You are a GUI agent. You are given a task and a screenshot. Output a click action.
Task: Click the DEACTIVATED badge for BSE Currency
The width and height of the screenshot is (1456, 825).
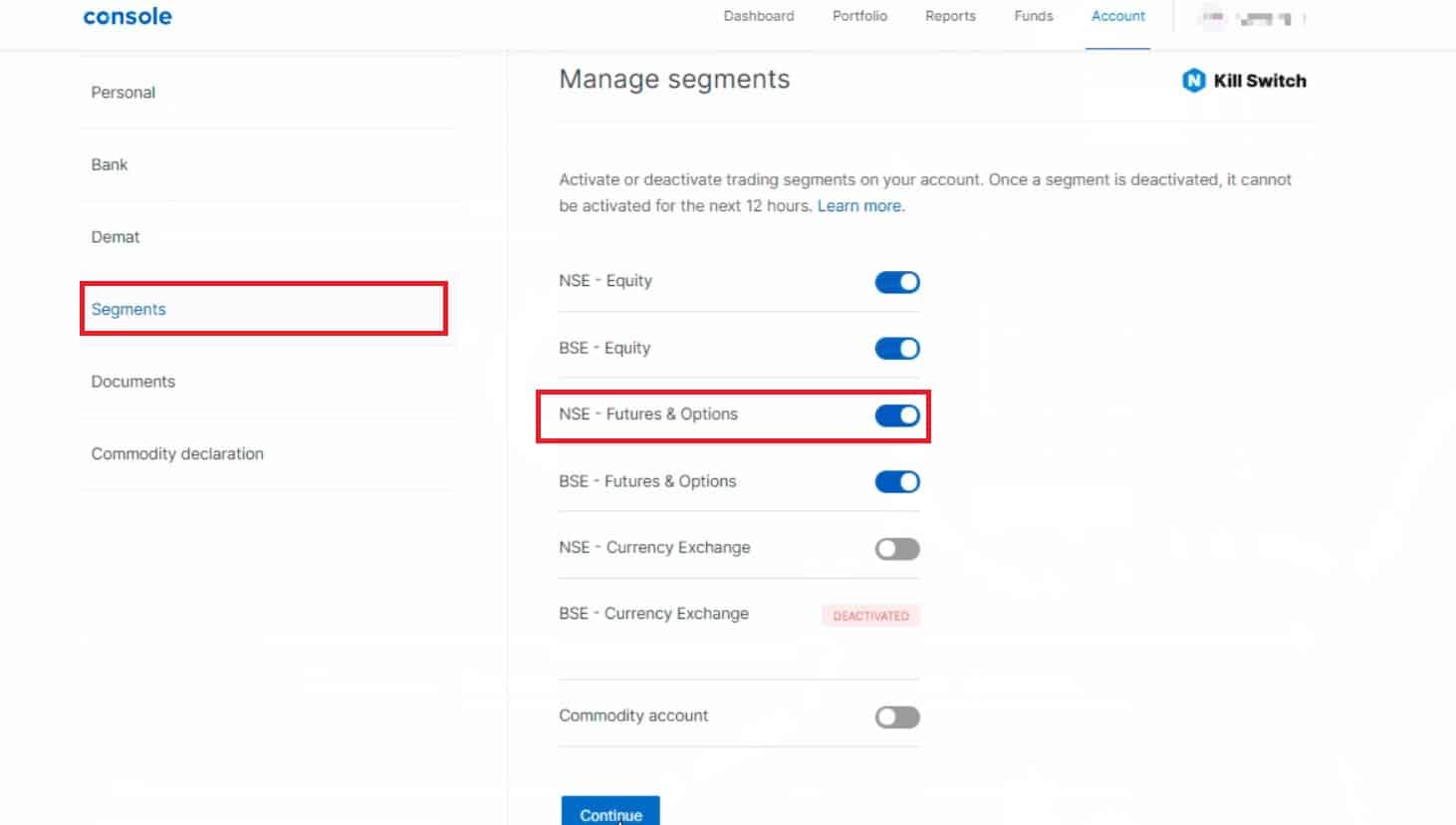(x=870, y=616)
